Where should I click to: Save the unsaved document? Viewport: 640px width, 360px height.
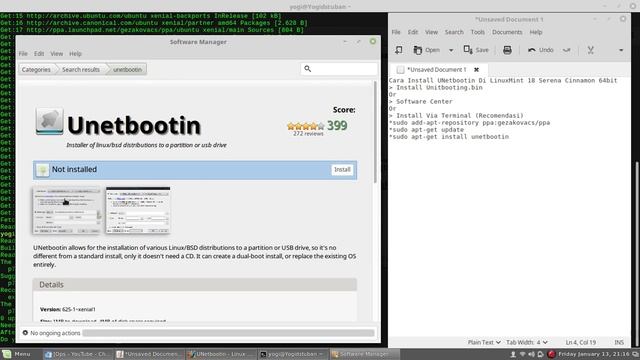[x=476, y=50]
